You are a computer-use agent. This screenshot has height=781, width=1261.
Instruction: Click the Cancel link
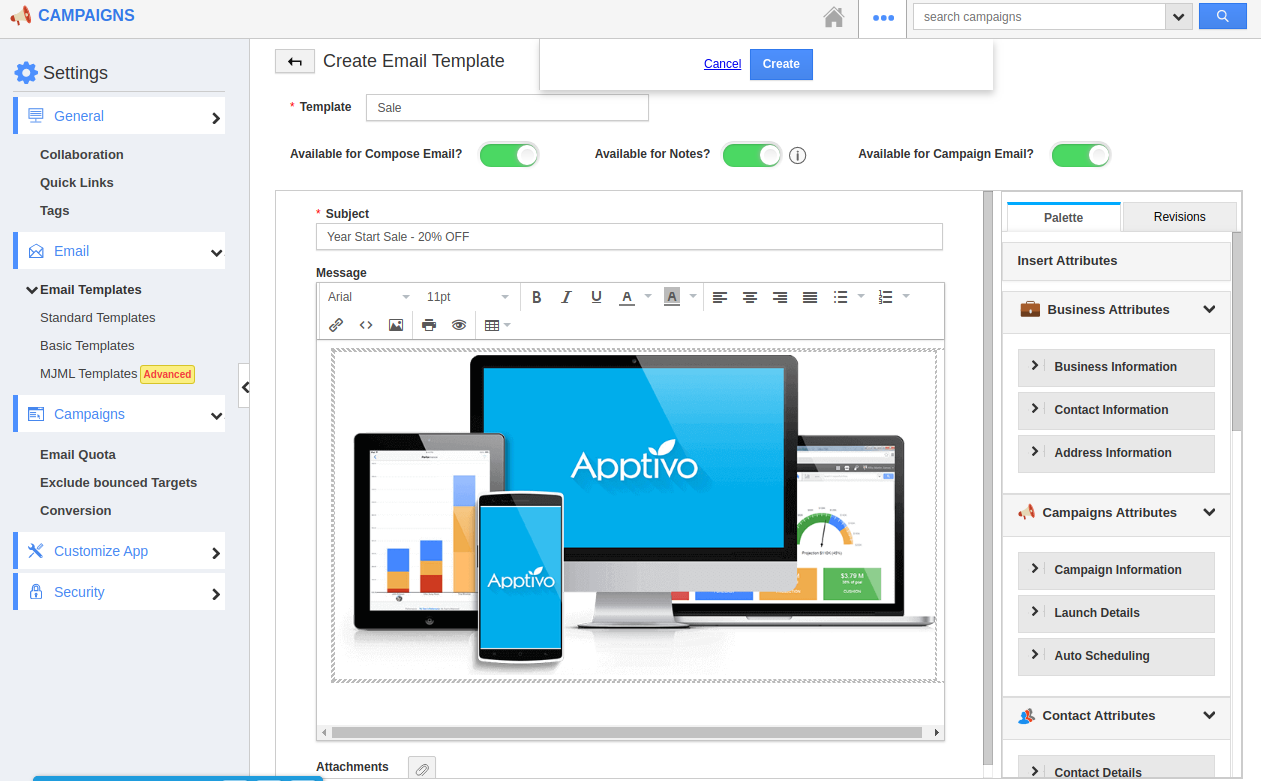click(x=722, y=64)
